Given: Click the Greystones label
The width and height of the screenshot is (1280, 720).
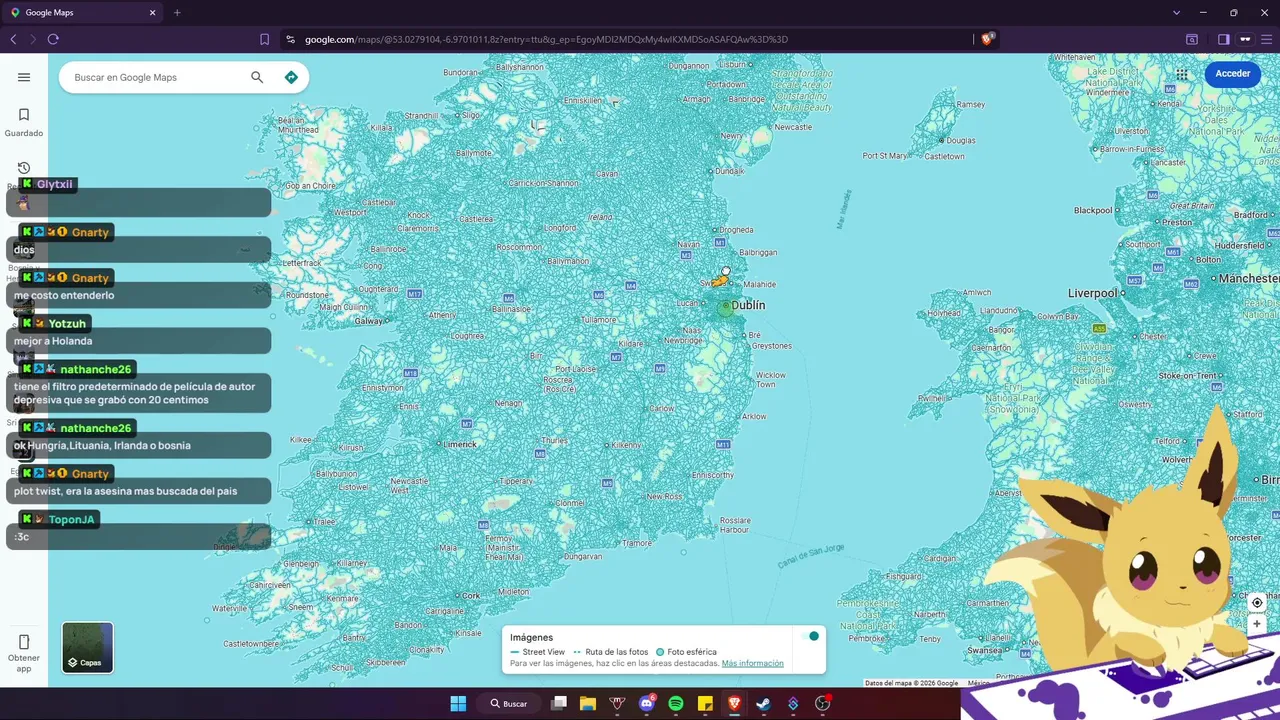Looking at the screenshot, I should (x=772, y=346).
